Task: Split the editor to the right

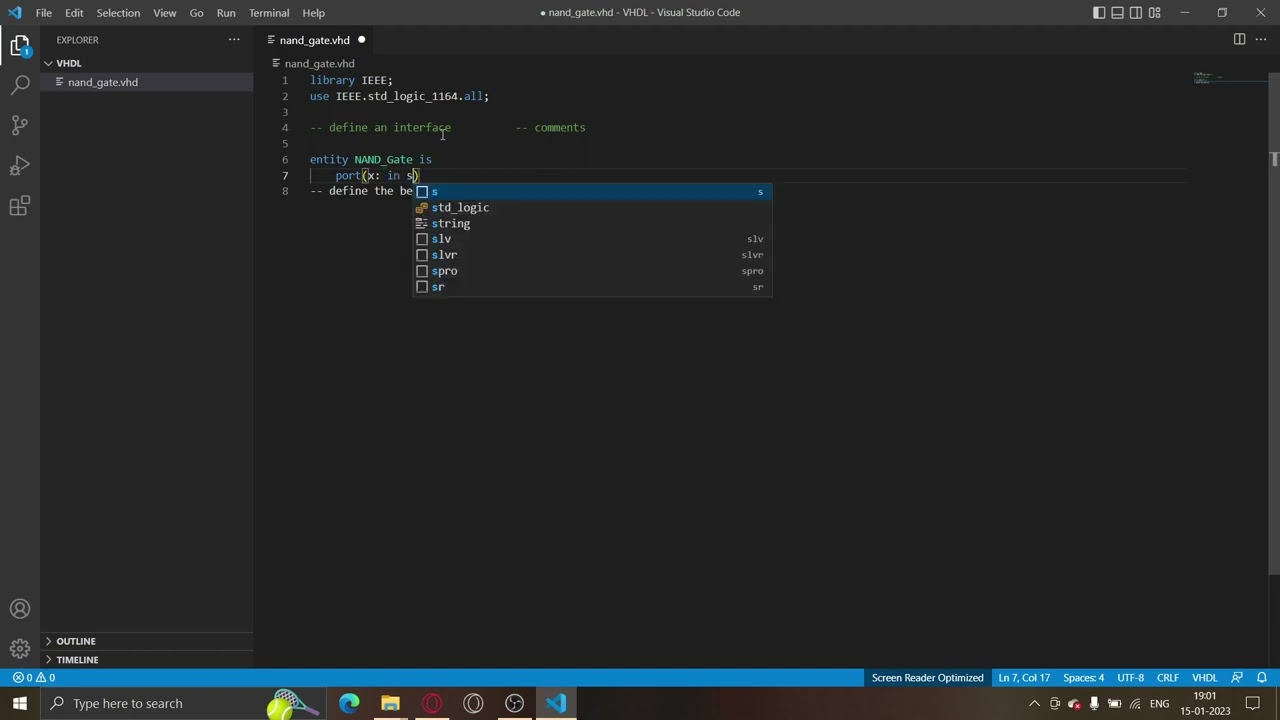Action: click(x=1239, y=40)
